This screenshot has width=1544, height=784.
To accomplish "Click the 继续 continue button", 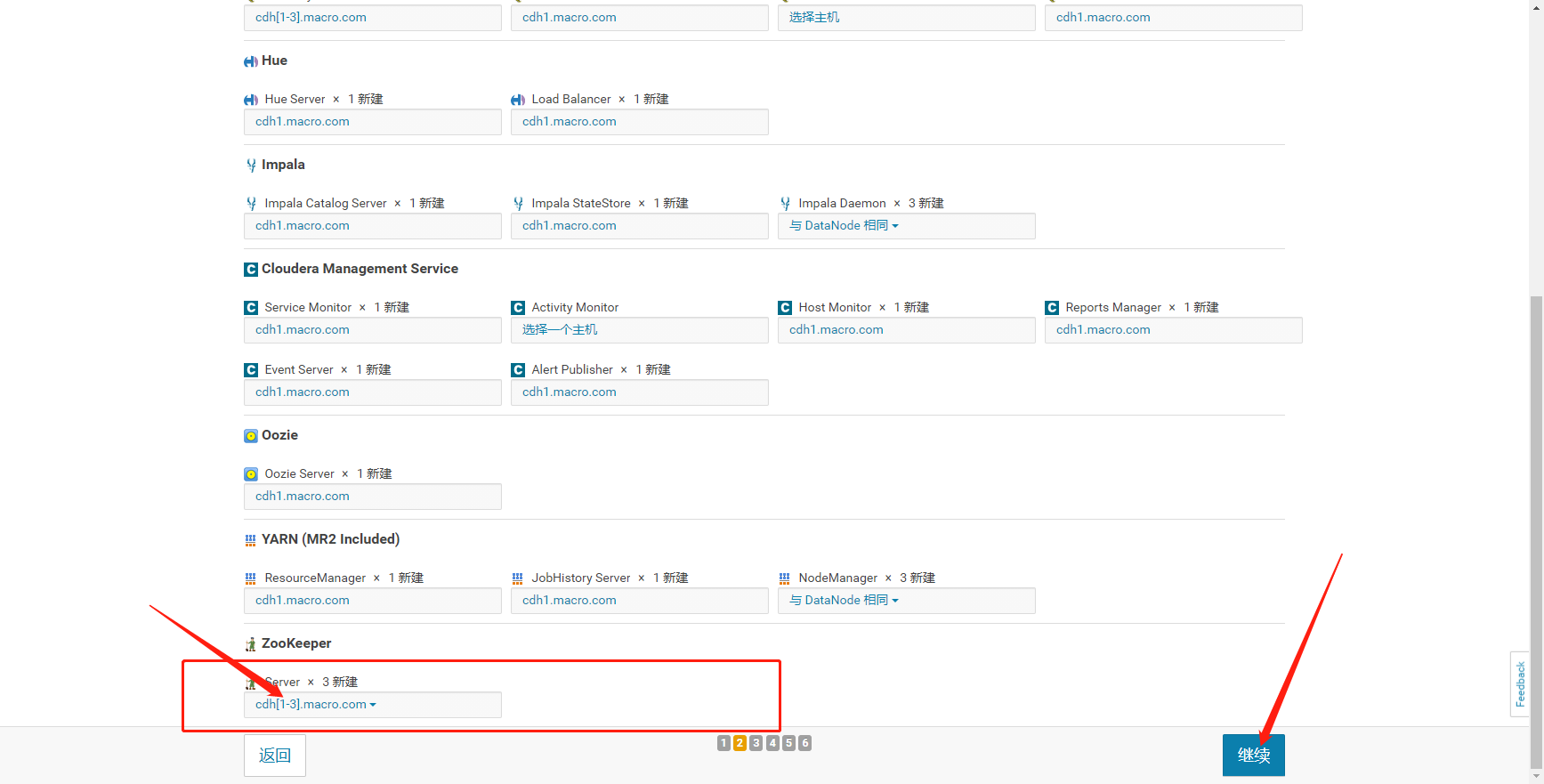I will coord(1253,756).
